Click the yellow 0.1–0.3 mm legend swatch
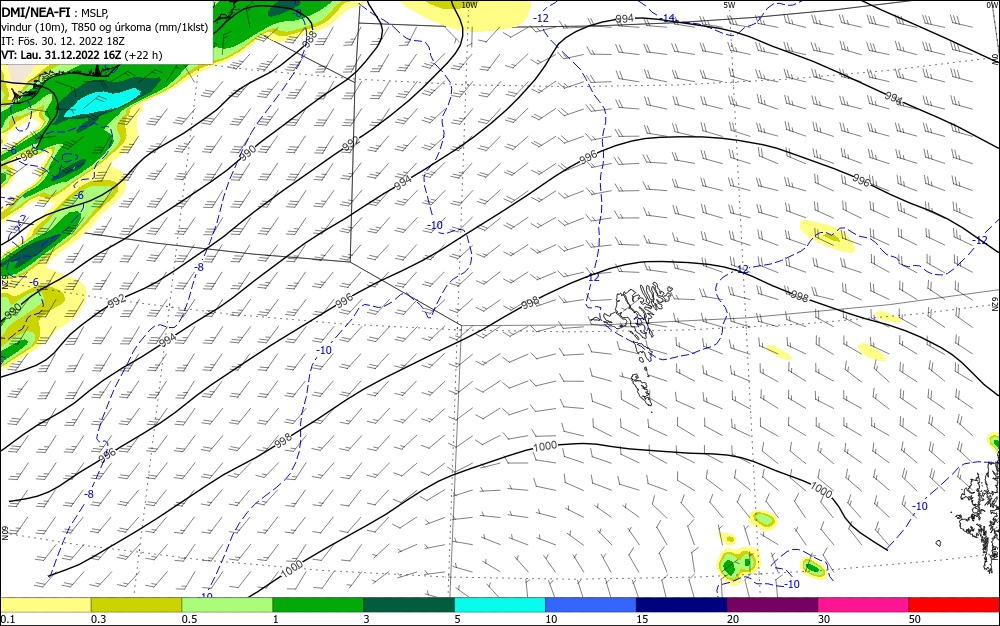1000x626 pixels. coord(46,604)
